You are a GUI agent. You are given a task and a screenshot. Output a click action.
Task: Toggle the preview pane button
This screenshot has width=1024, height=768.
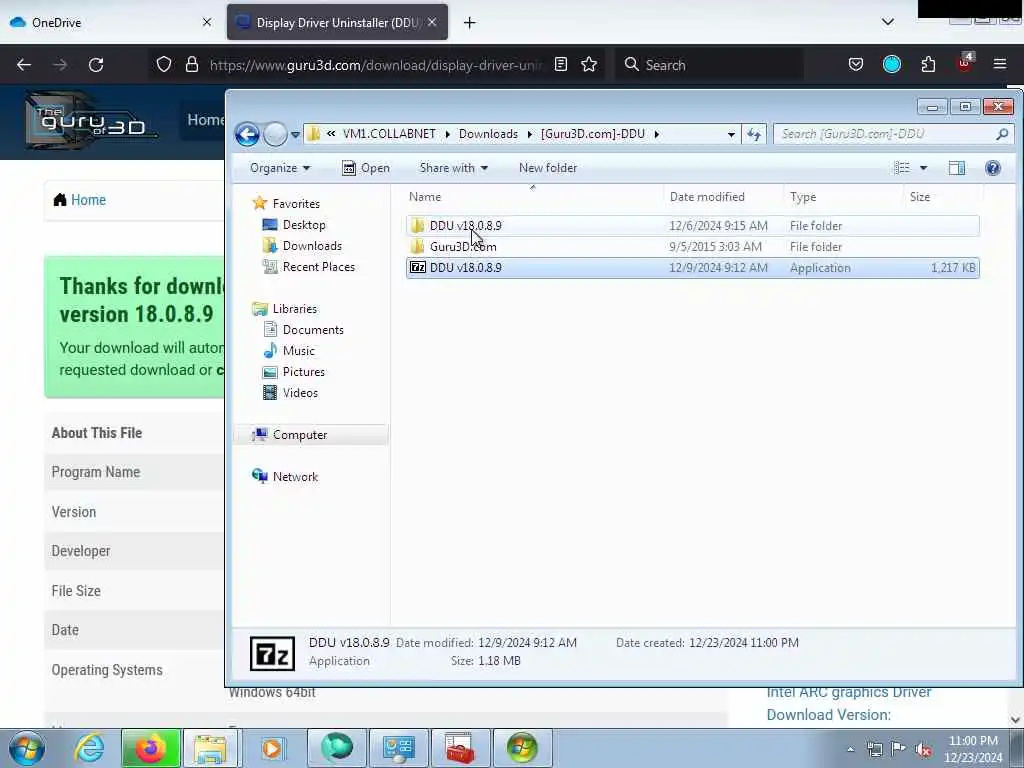pos(957,168)
